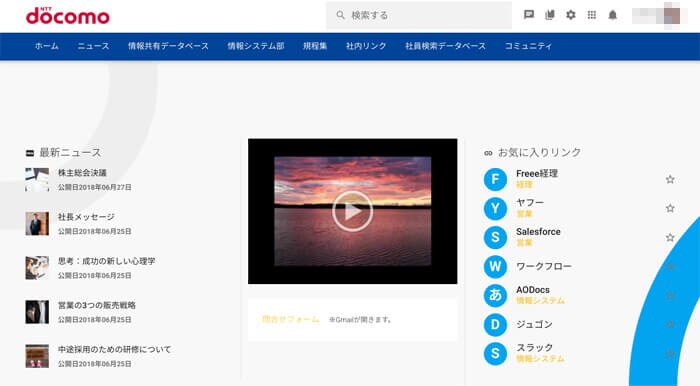
Task: Click the 最新ニュース section heading
Action: click(70, 153)
